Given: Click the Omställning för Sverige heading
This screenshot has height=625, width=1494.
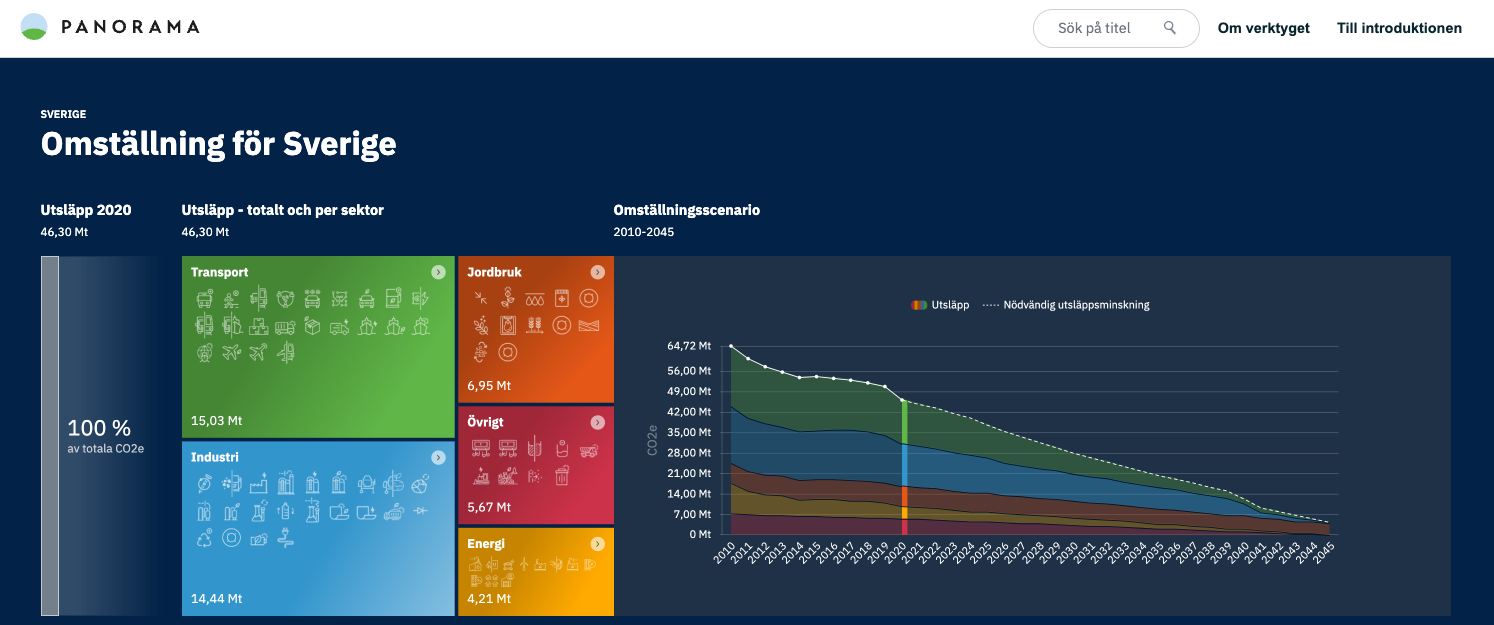Looking at the screenshot, I should pyautogui.click(x=218, y=144).
